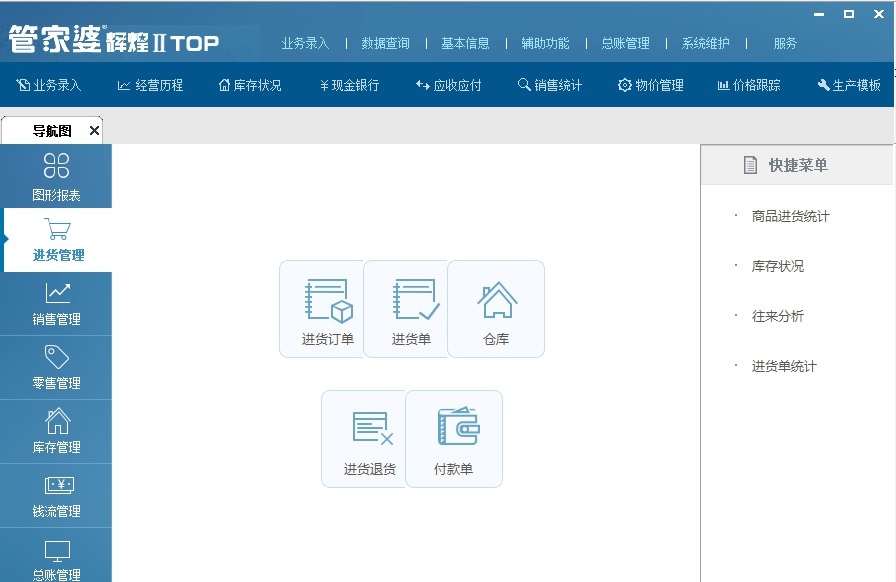Image resolution: width=896 pixels, height=582 pixels.
Task: Switch to 图形报表 in the sidebar
Action: coord(55,175)
